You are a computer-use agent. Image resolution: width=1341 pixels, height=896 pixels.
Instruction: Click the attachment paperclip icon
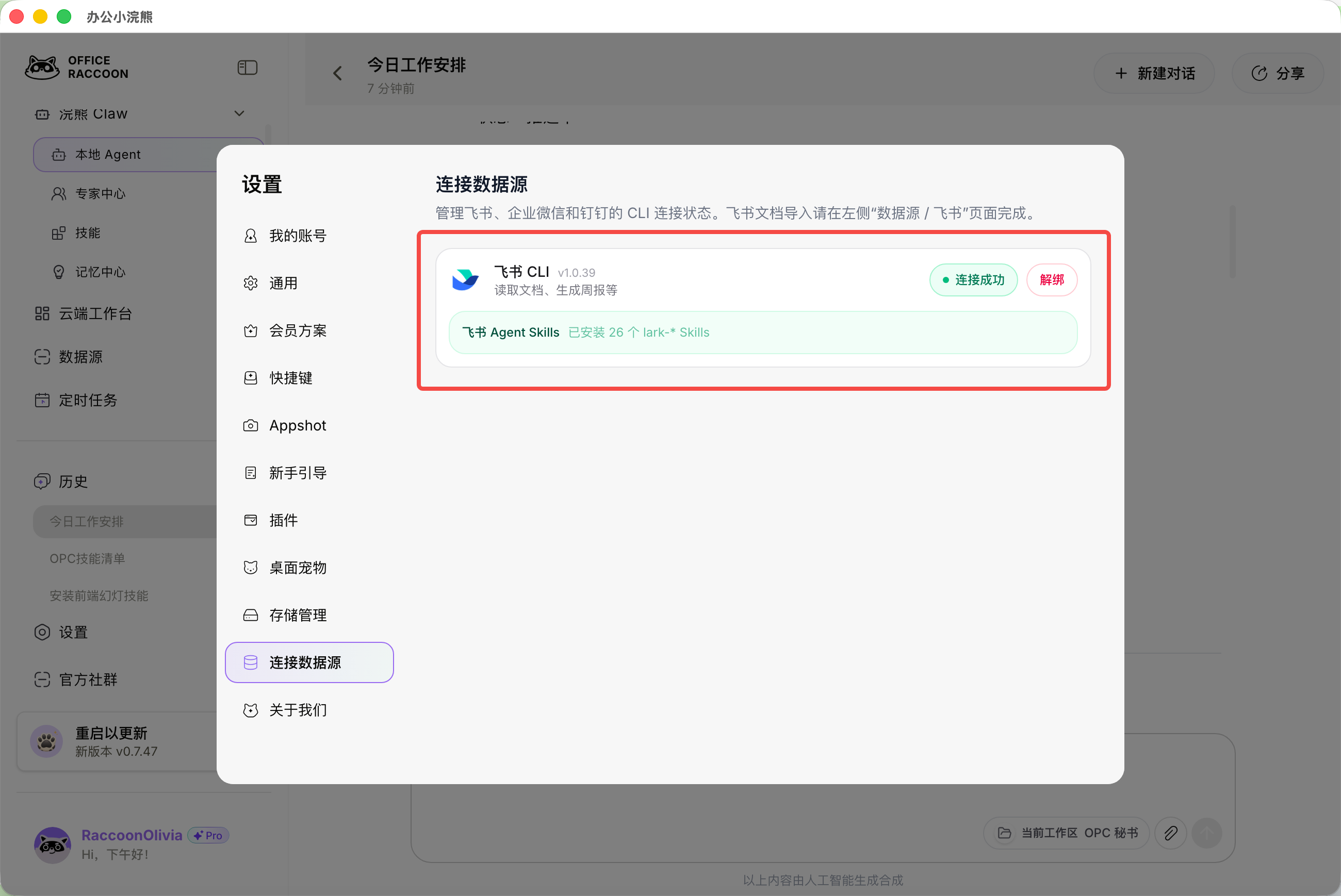[1171, 833]
